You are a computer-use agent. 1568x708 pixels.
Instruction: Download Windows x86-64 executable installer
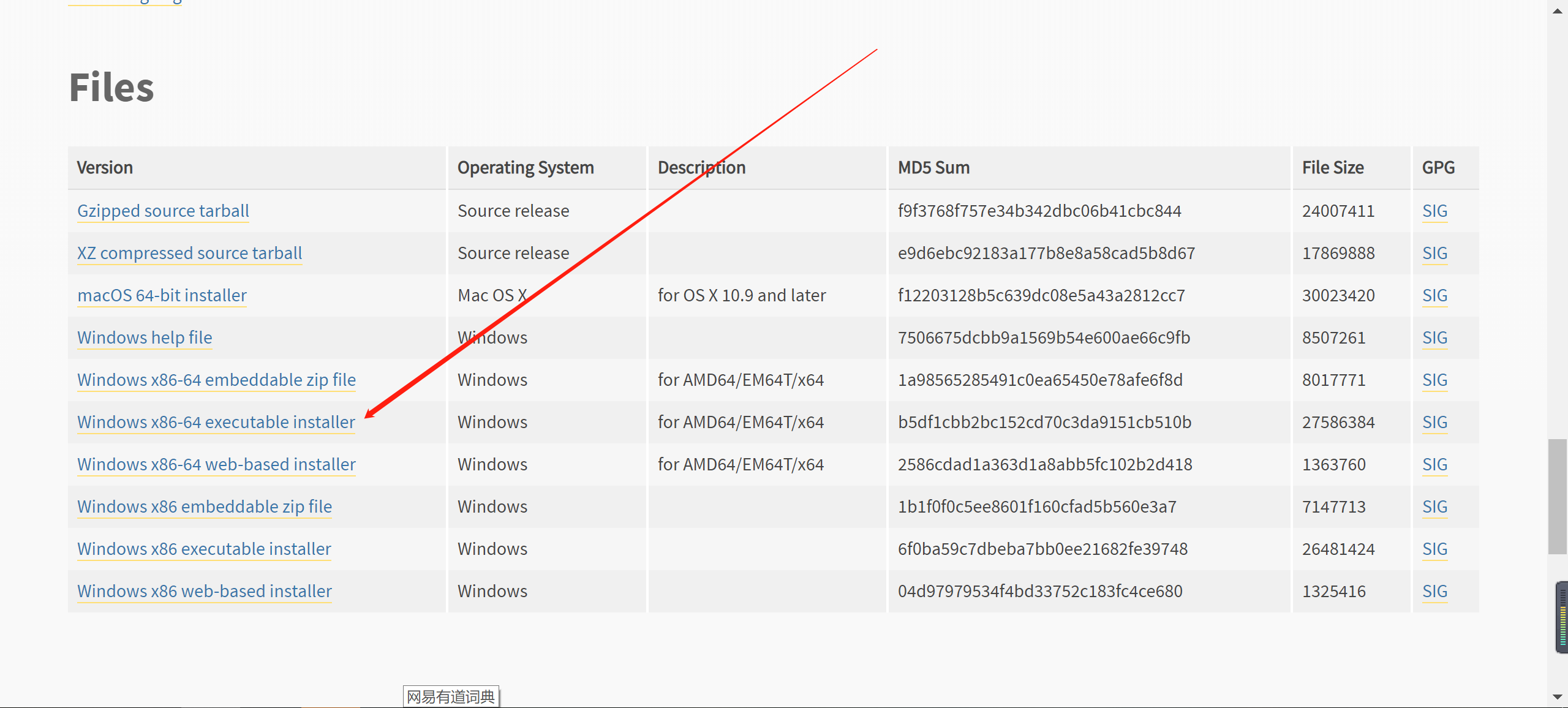[216, 422]
